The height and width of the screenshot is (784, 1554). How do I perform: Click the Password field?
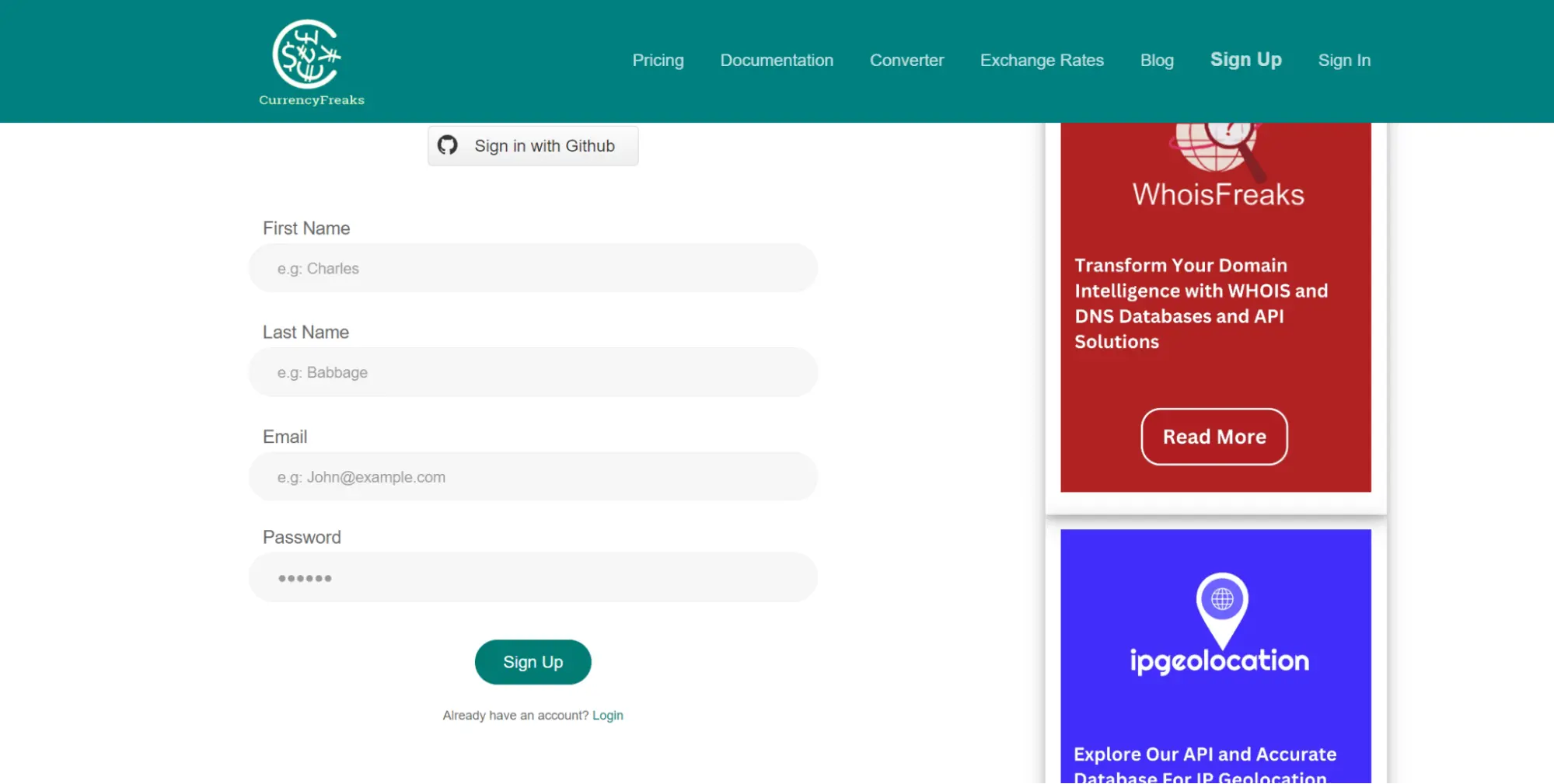[x=533, y=577]
